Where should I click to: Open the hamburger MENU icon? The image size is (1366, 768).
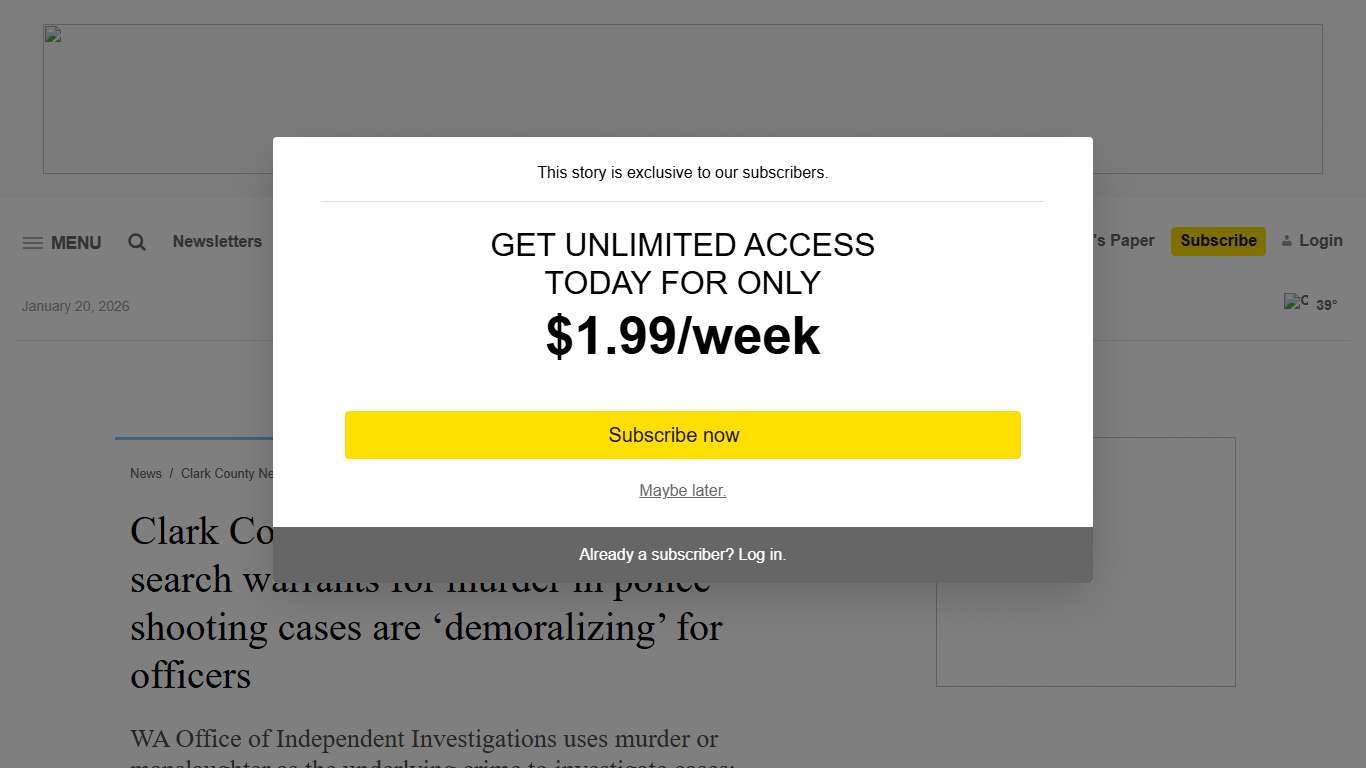[33, 243]
